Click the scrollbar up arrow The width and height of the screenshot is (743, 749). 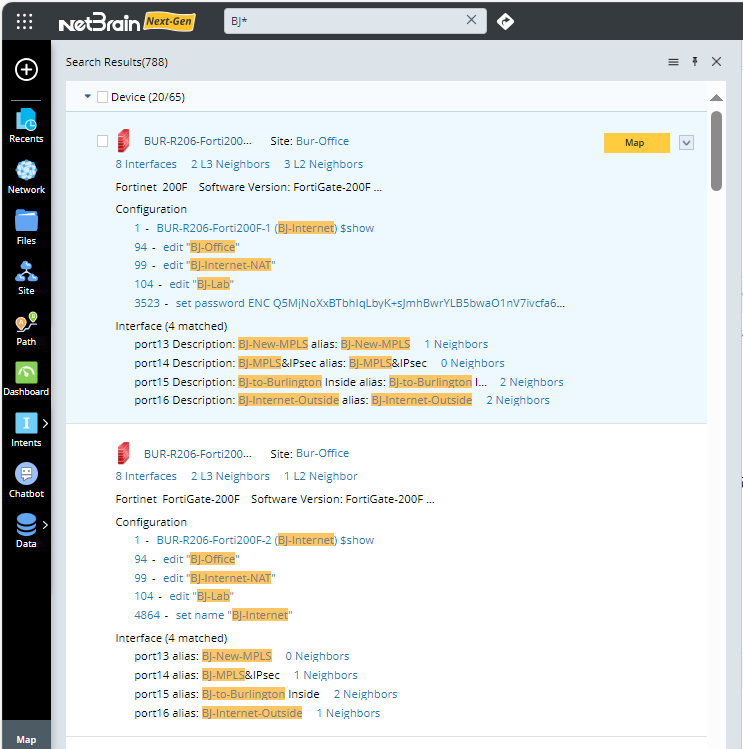[716, 97]
